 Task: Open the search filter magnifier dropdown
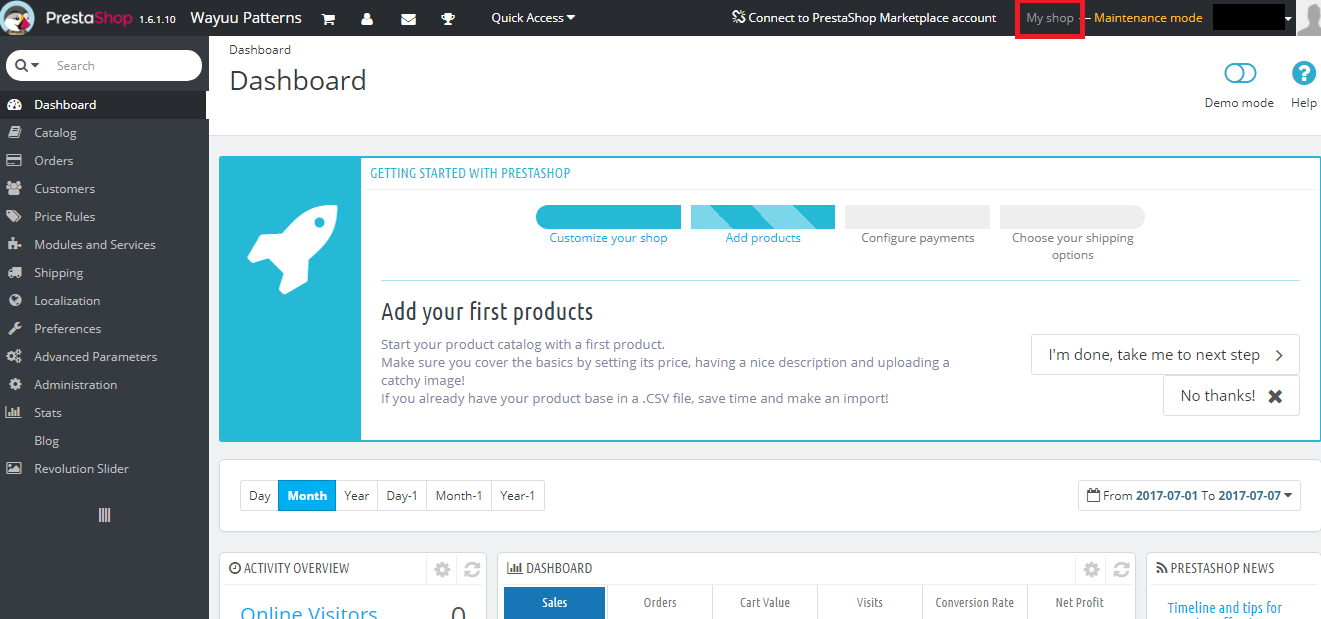pos(27,65)
